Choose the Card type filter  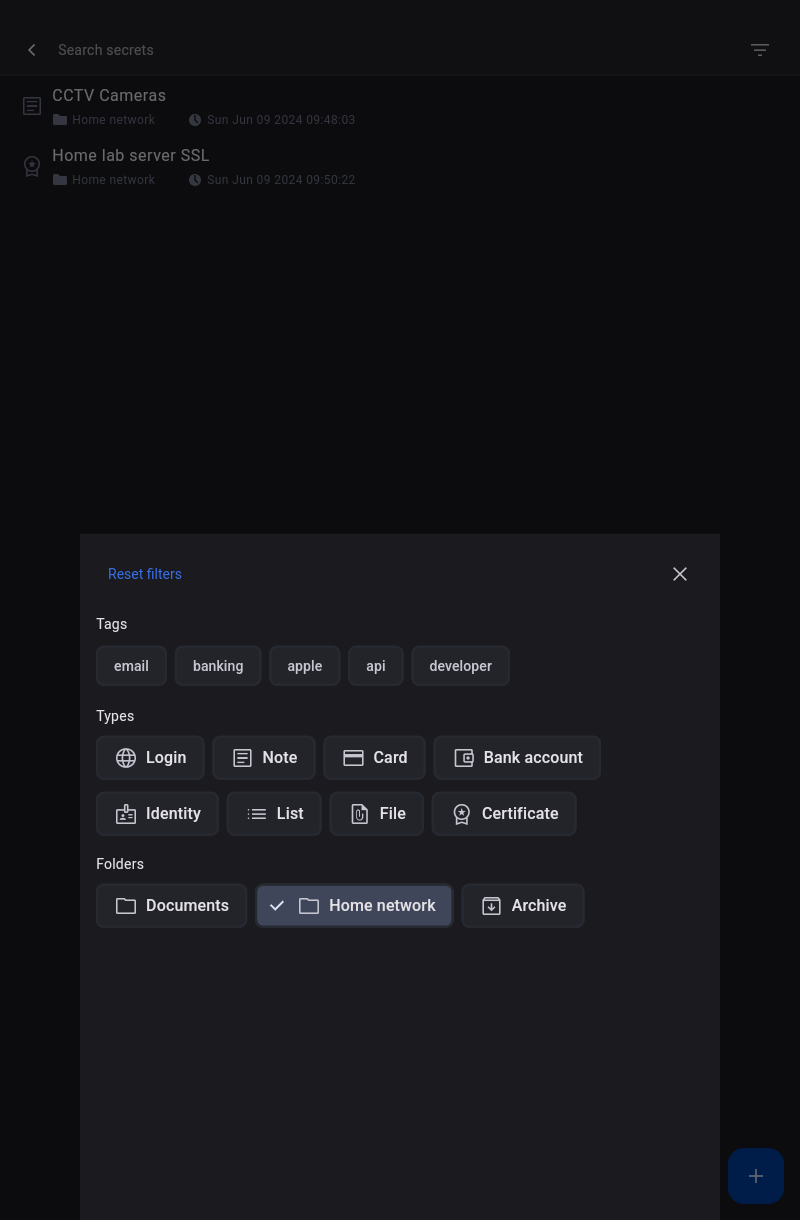pyautogui.click(x=374, y=758)
